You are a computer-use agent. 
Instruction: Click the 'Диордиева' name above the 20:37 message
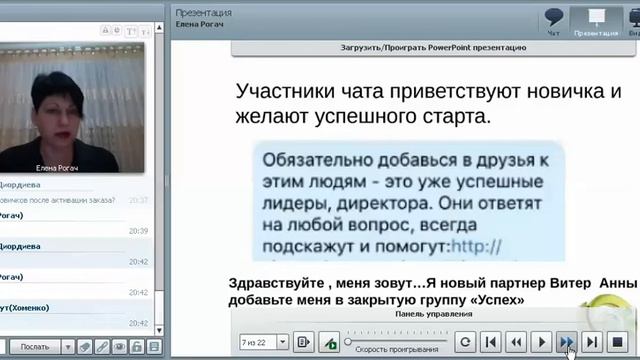20,185
